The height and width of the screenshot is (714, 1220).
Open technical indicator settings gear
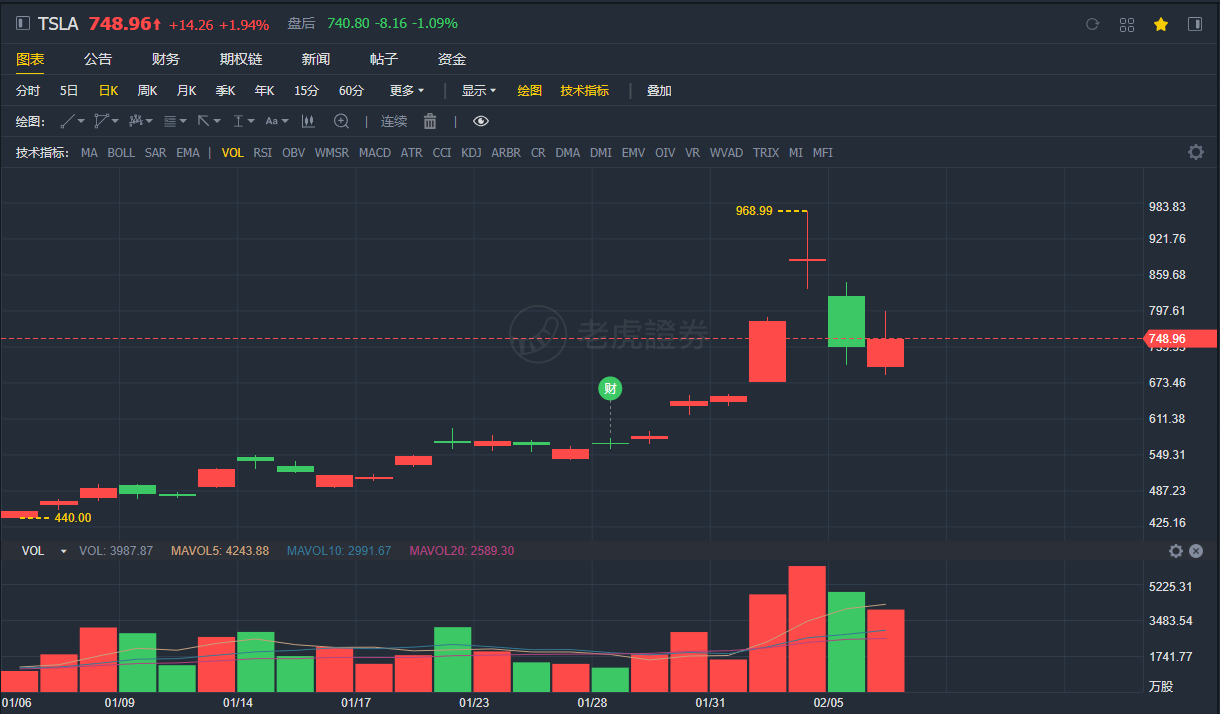pos(1195,152)
